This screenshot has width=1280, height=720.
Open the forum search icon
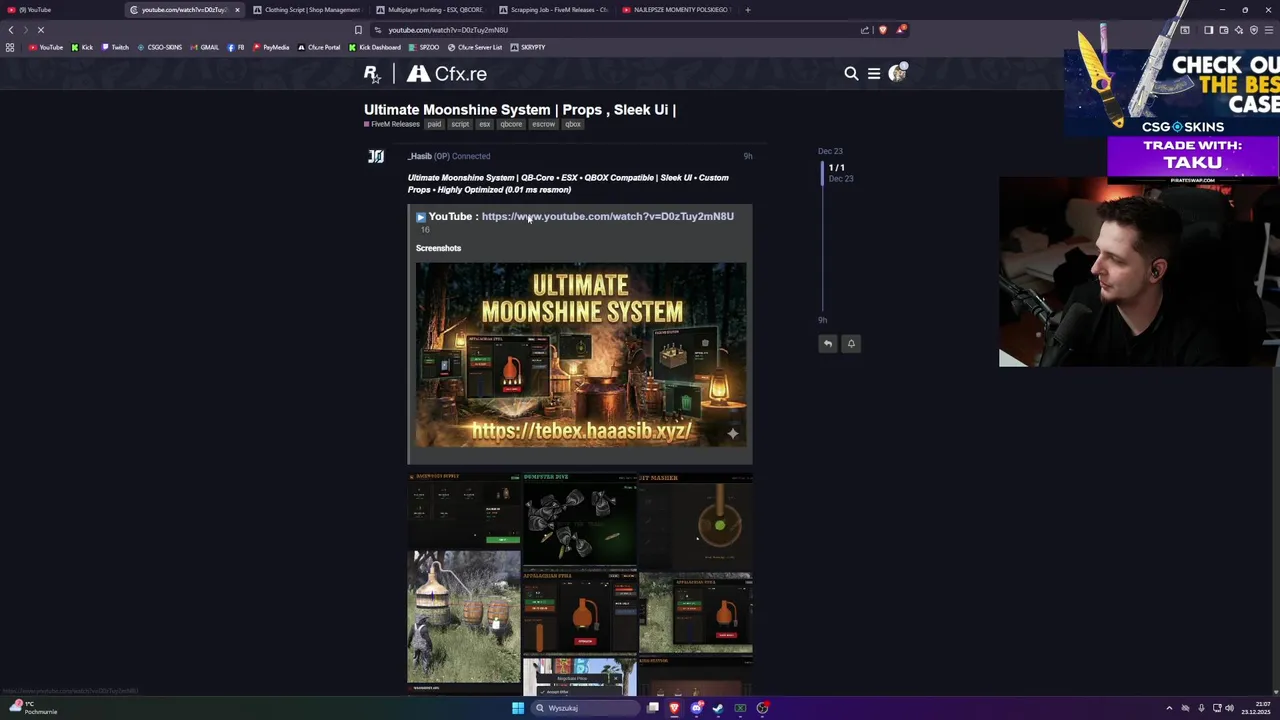coord(851,73)
